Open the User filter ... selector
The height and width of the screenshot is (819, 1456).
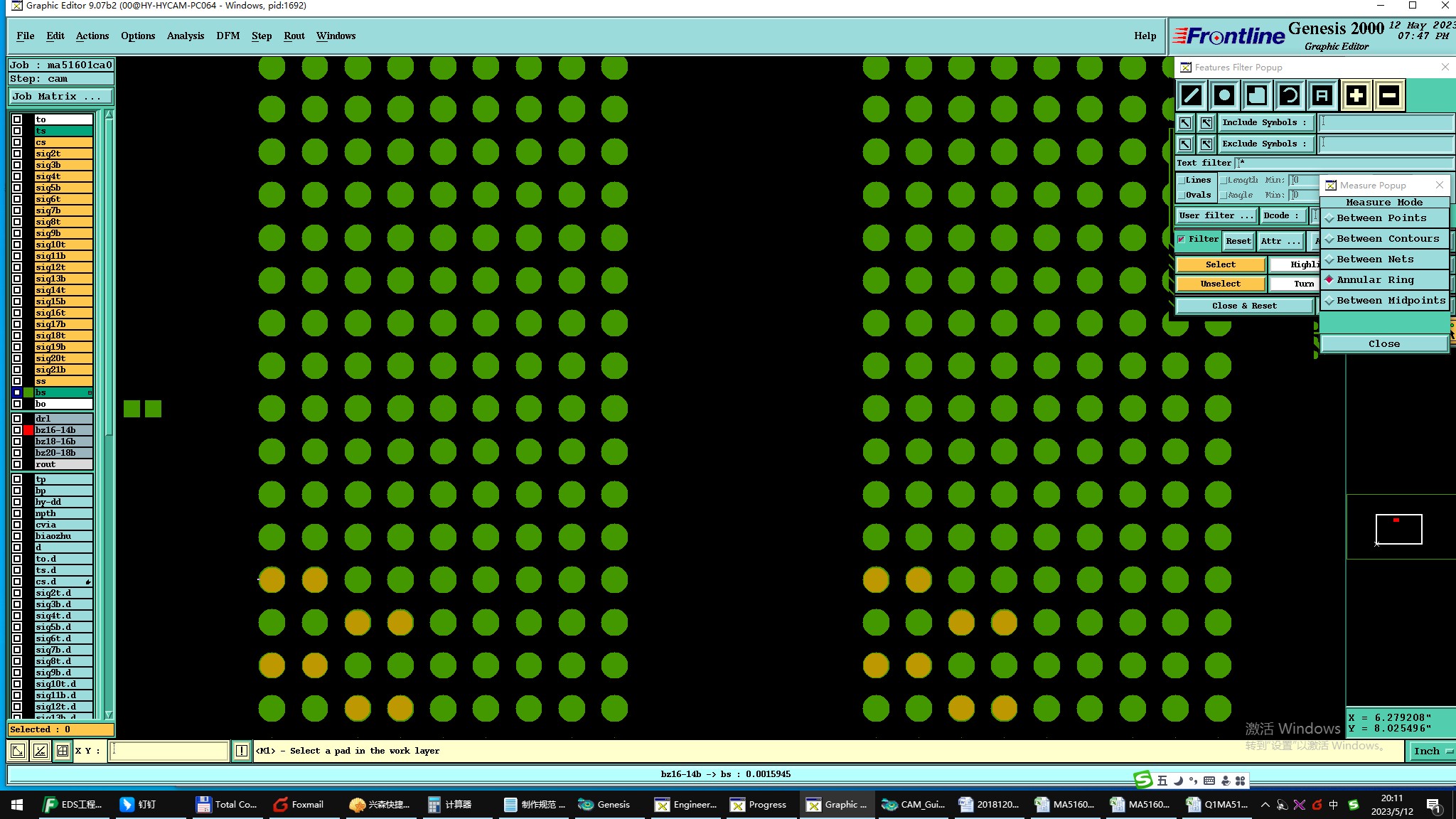point(1216,215)
